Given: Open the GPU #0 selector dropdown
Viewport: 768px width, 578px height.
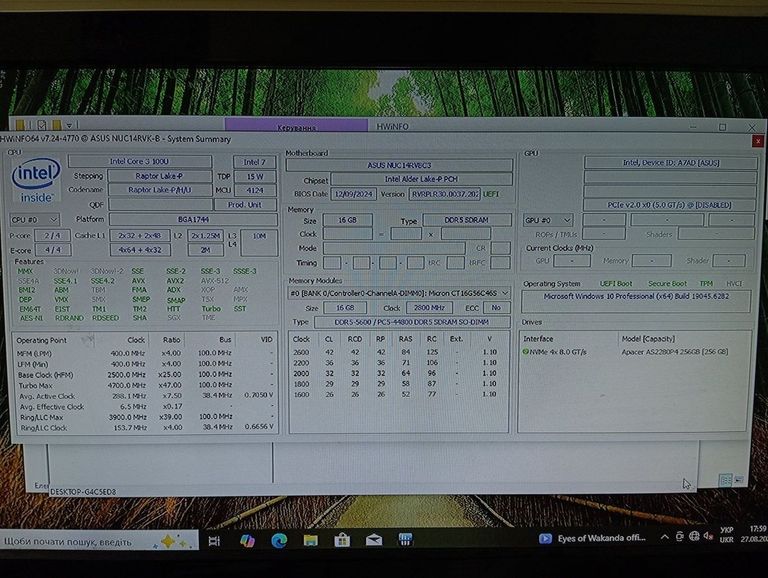Looking at the screenshot, I should coord(548,220).
